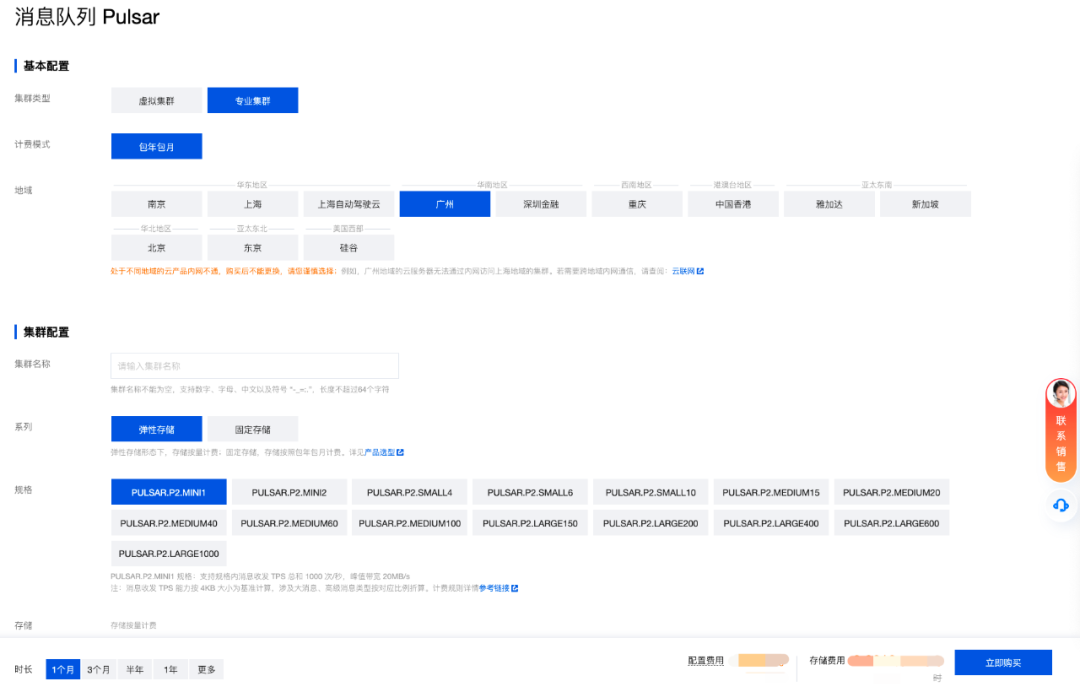Click external link icon beside 参考链接
The height and width of the screenshot is (692, 1080).
point(515,588)
